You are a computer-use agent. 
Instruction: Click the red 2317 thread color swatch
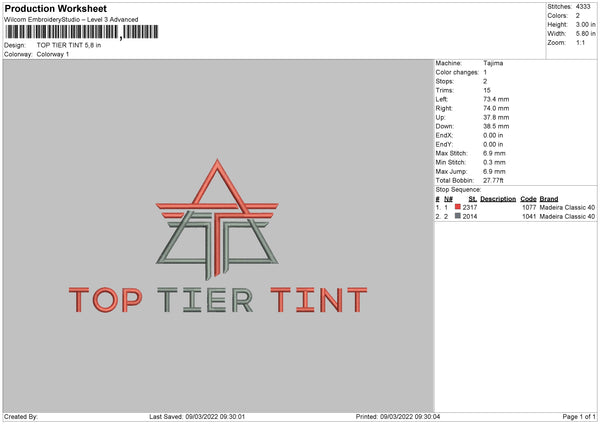pos(457,207)
